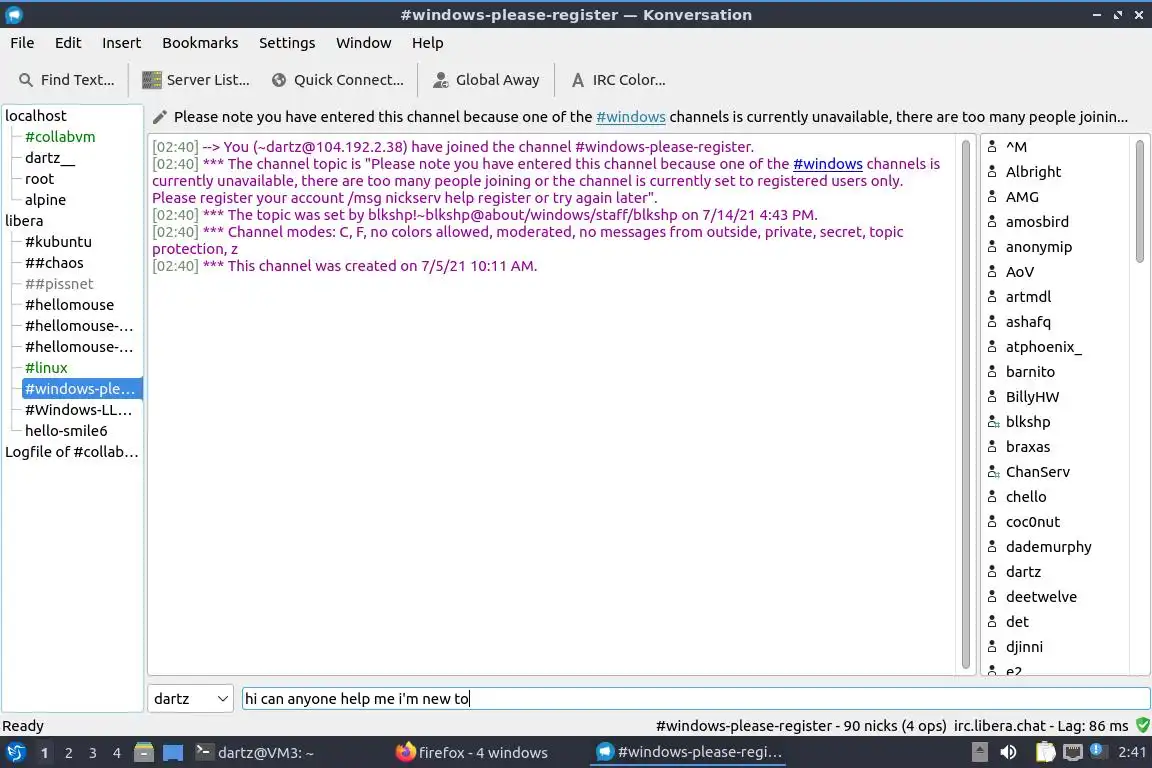Select the ##pissnet channel
This screenshot has width=1152, height=768.
pyautogui.click(x=59, y=284)
